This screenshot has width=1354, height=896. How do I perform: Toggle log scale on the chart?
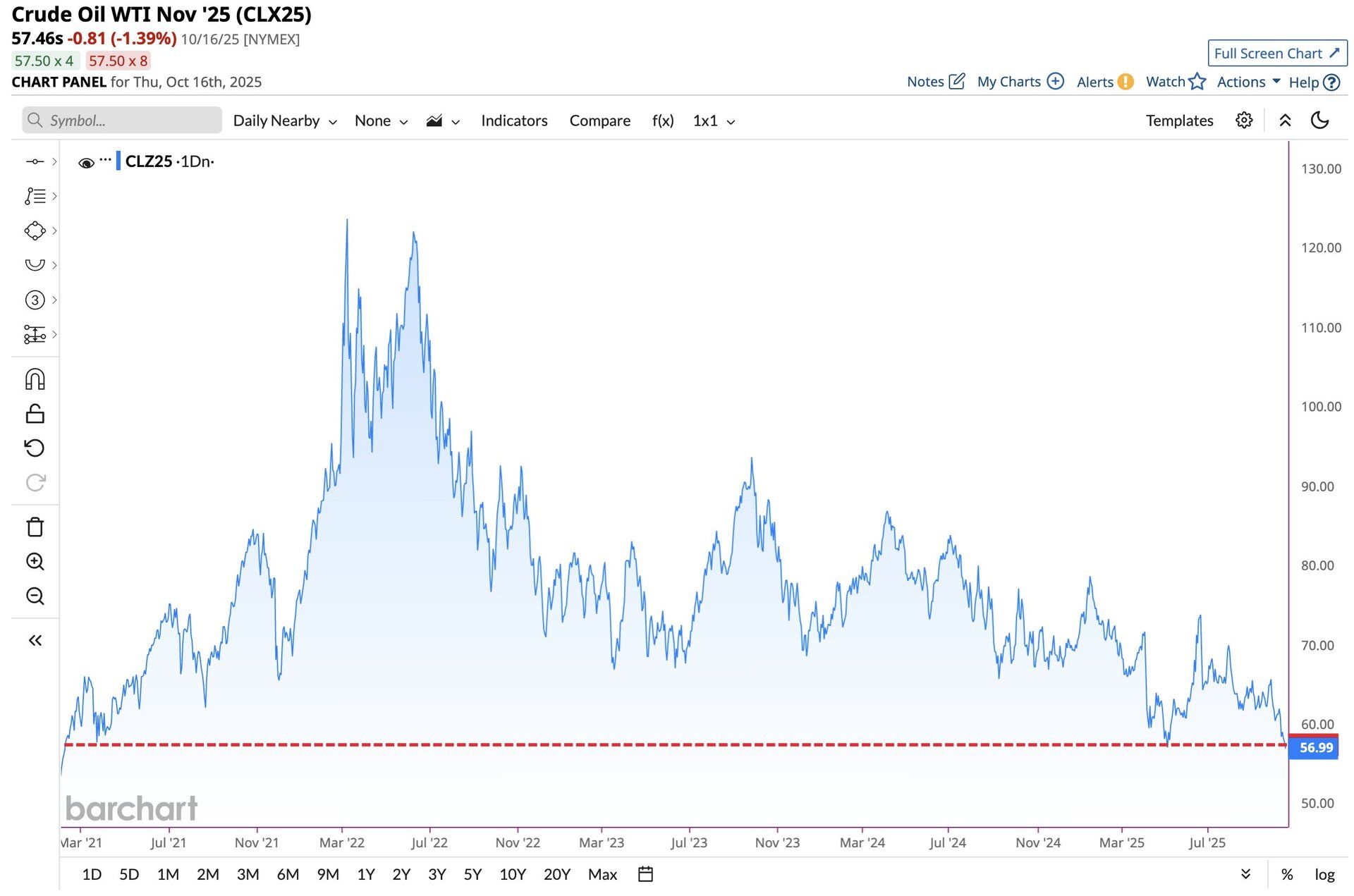(x=1324, y=874)
